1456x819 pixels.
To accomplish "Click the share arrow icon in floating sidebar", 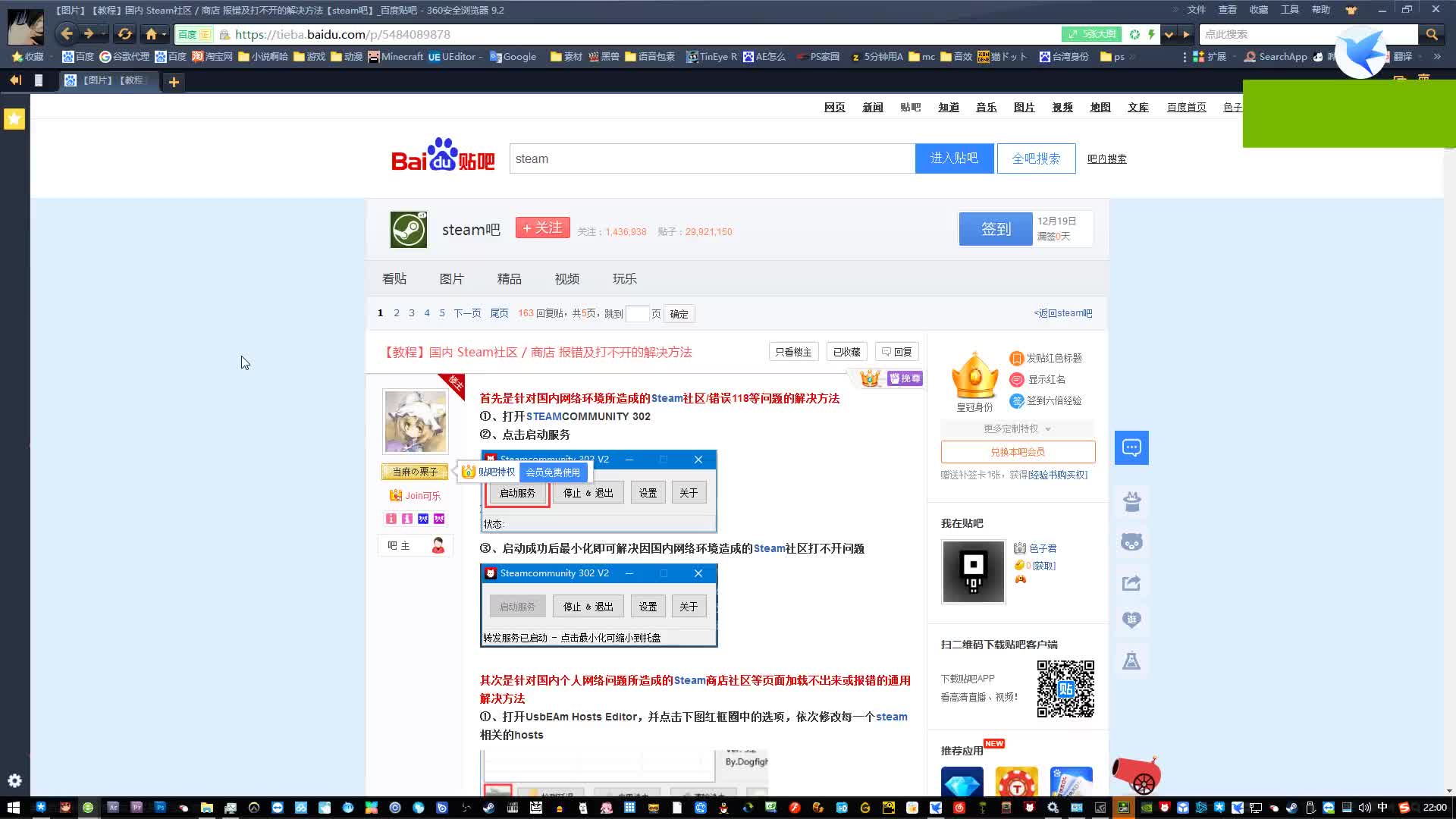I will coord(1131,582).
